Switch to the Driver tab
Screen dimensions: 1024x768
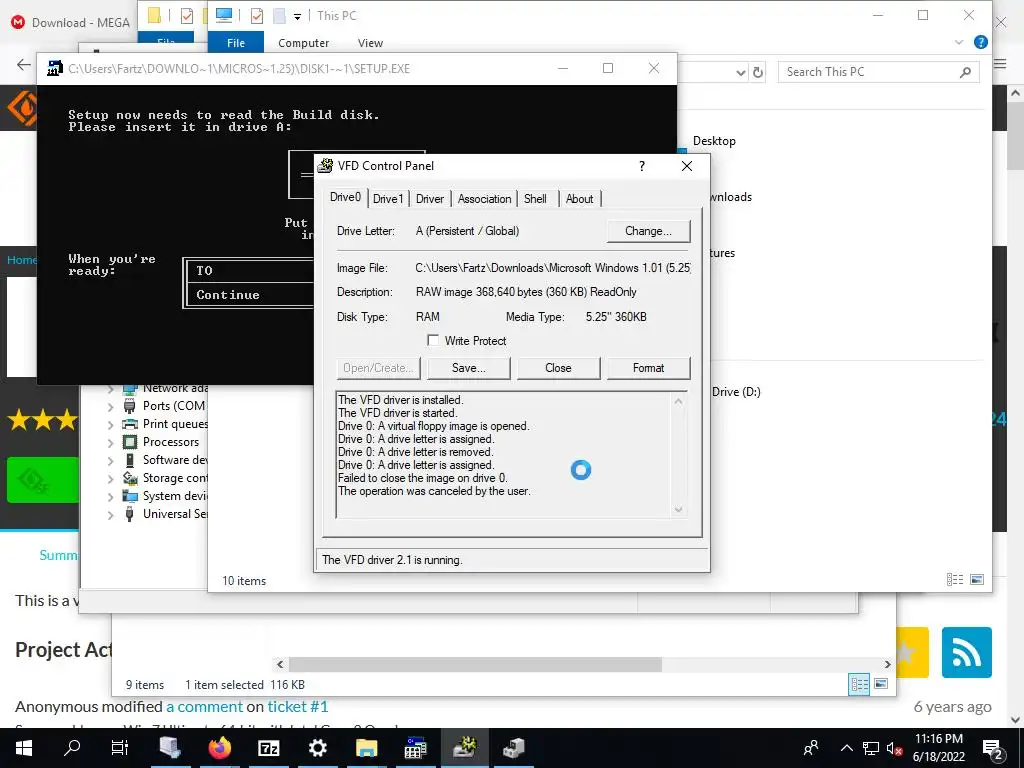click(x=430, y=199)
